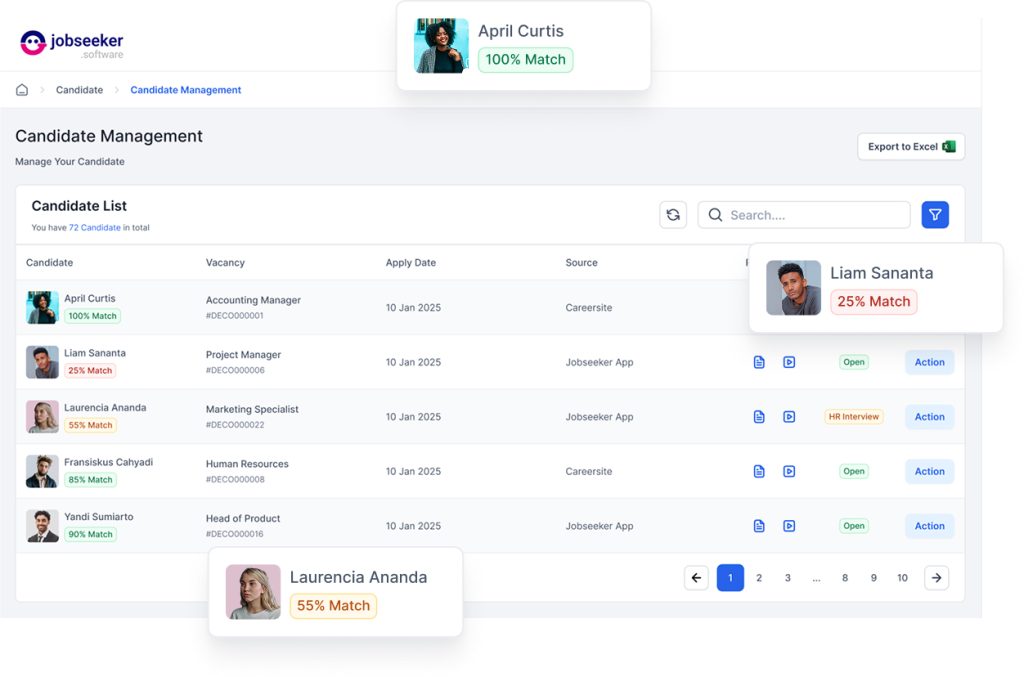Click the 85% Match badge
This screenshot has height=677, width=1024.
click(x=90, y=480)
